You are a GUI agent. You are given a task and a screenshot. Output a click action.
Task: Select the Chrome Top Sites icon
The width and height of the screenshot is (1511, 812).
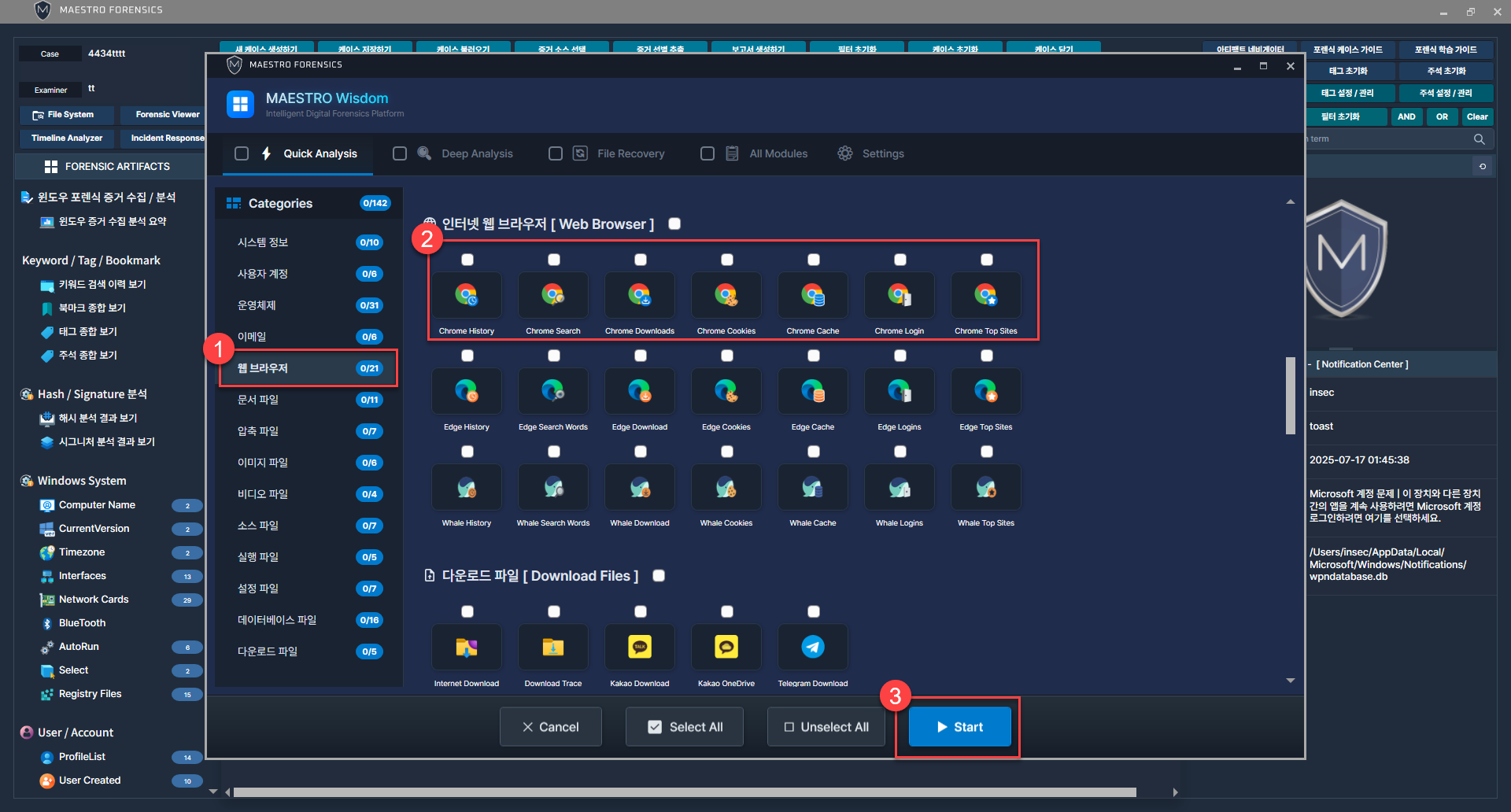(985, 296)
